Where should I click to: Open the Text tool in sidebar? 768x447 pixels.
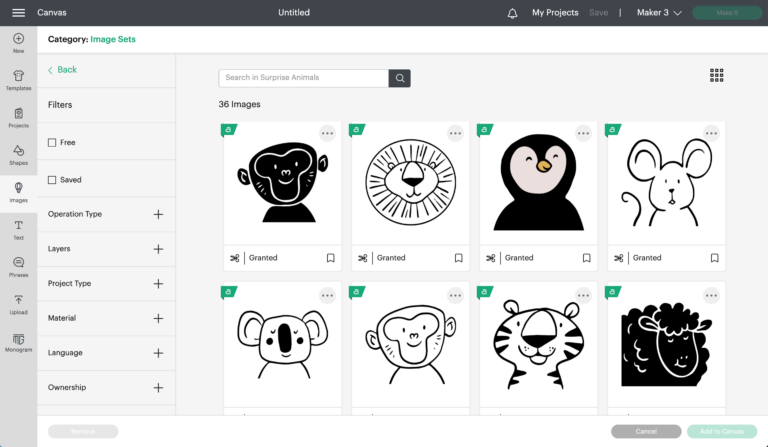[x=18, y=230]
